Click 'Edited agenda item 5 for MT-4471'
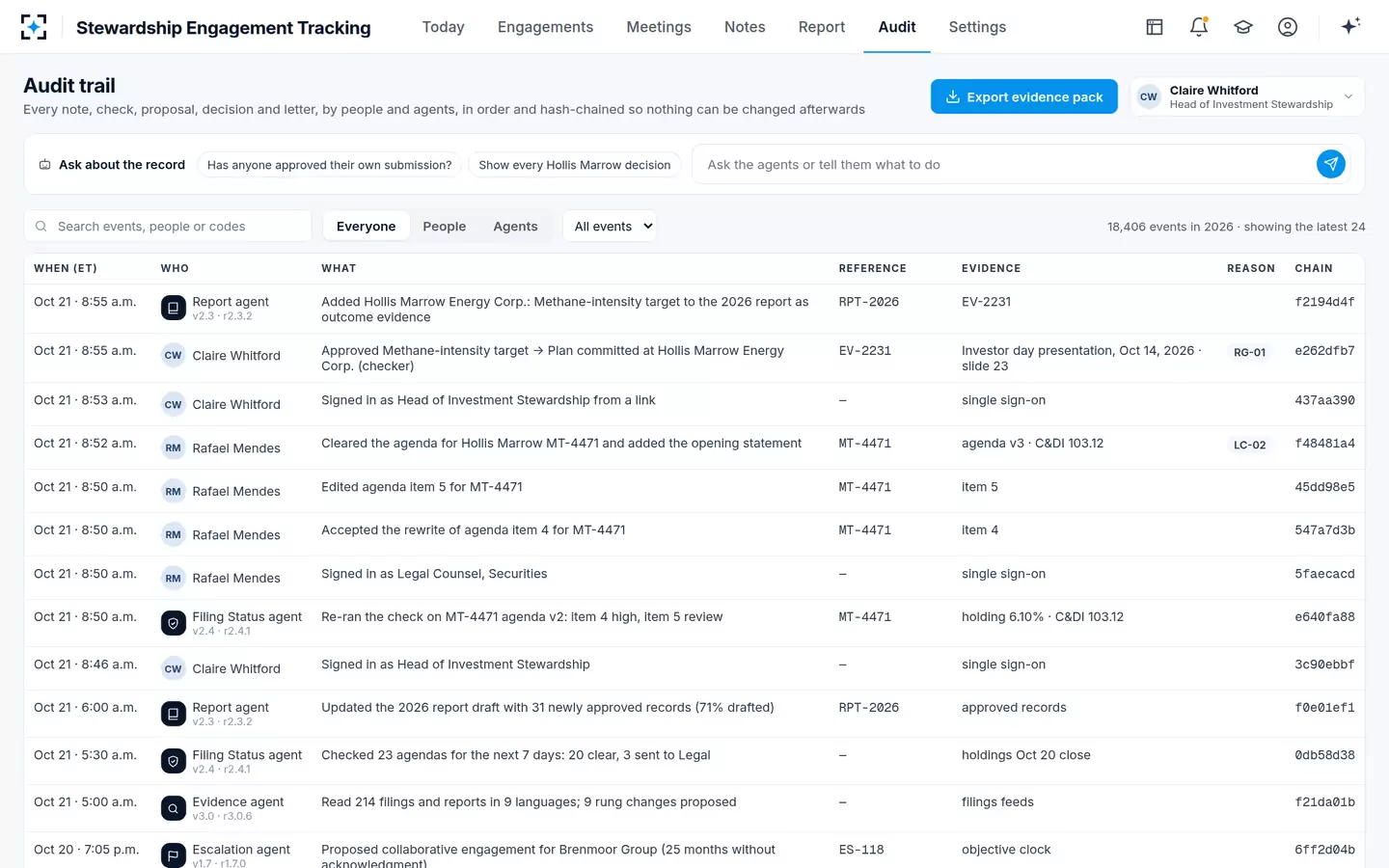The height and width of the screenshot is (868, 1389). tap(422, 487)
